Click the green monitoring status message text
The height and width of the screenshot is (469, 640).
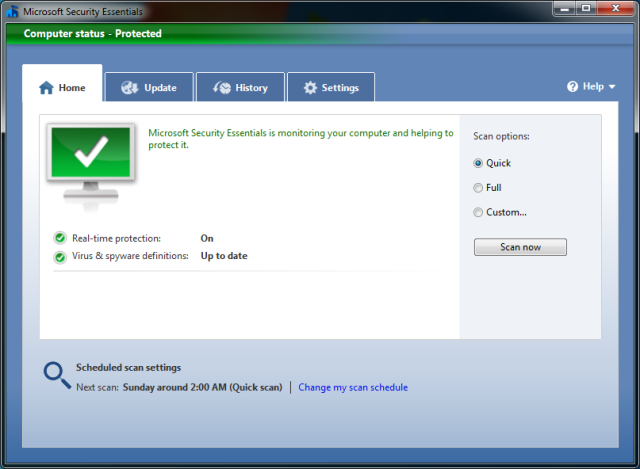(x=301, y=139)
